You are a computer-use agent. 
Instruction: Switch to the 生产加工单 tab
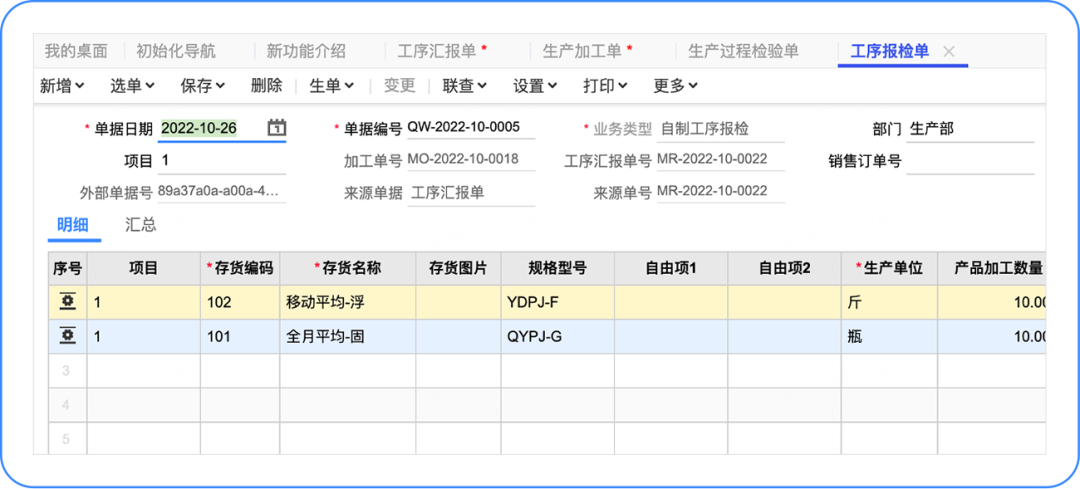[587, 51]
